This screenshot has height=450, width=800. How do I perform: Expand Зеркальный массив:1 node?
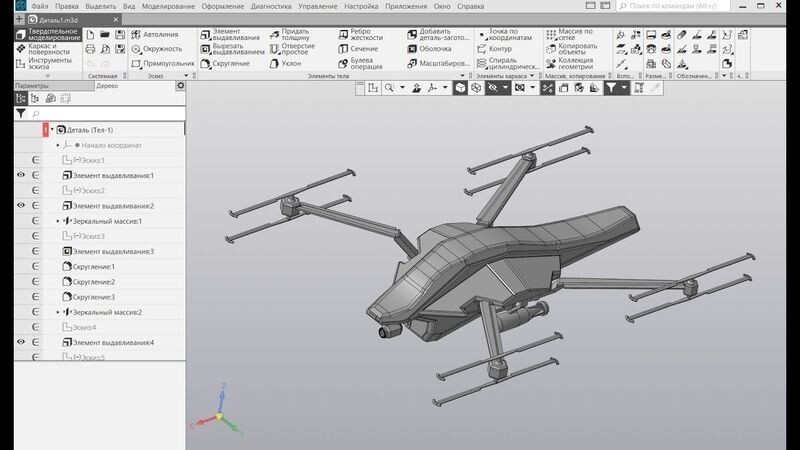coord(58,221)
